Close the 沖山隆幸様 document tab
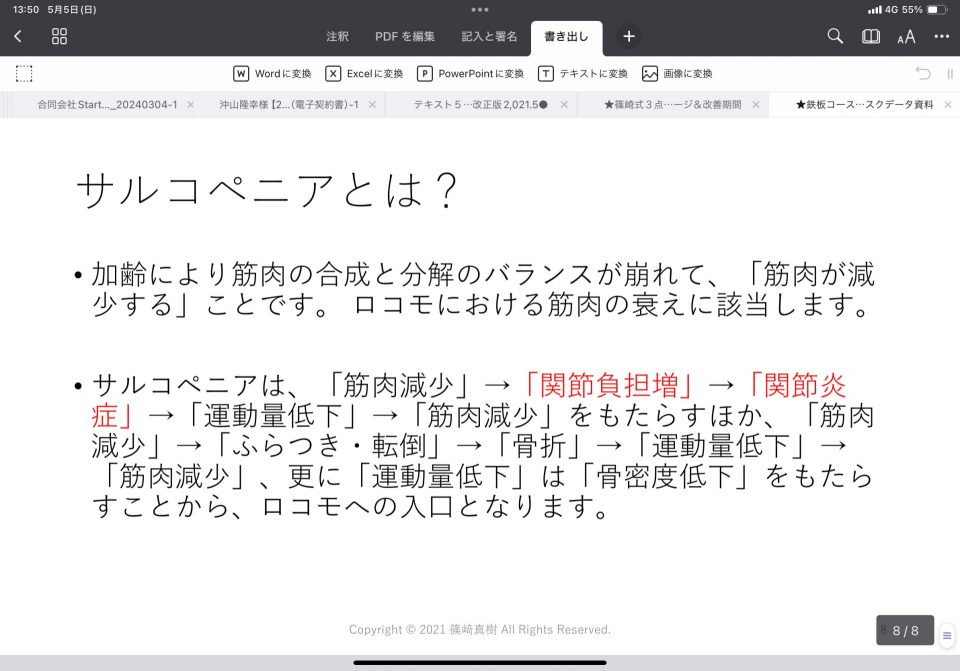 [372, 105]
